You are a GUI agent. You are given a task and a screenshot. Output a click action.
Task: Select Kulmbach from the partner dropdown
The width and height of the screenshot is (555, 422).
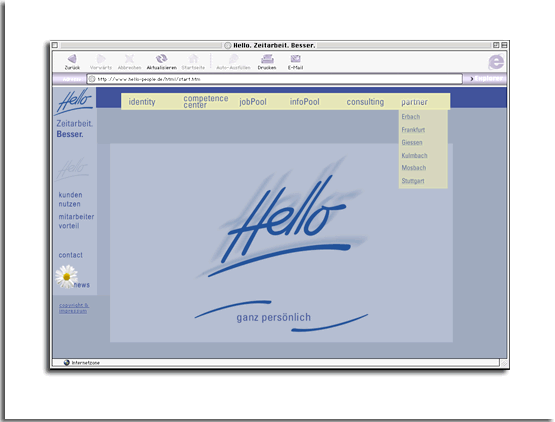(414, 156)
